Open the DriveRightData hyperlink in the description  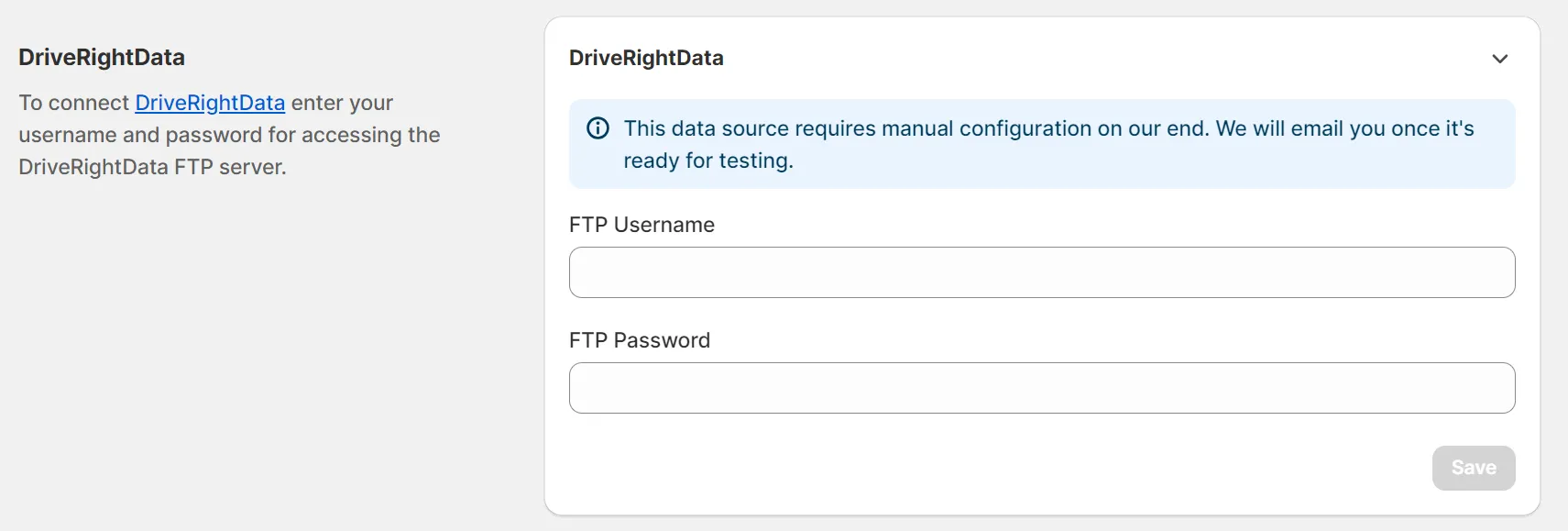pyautogui.click(x=210, y=103)
